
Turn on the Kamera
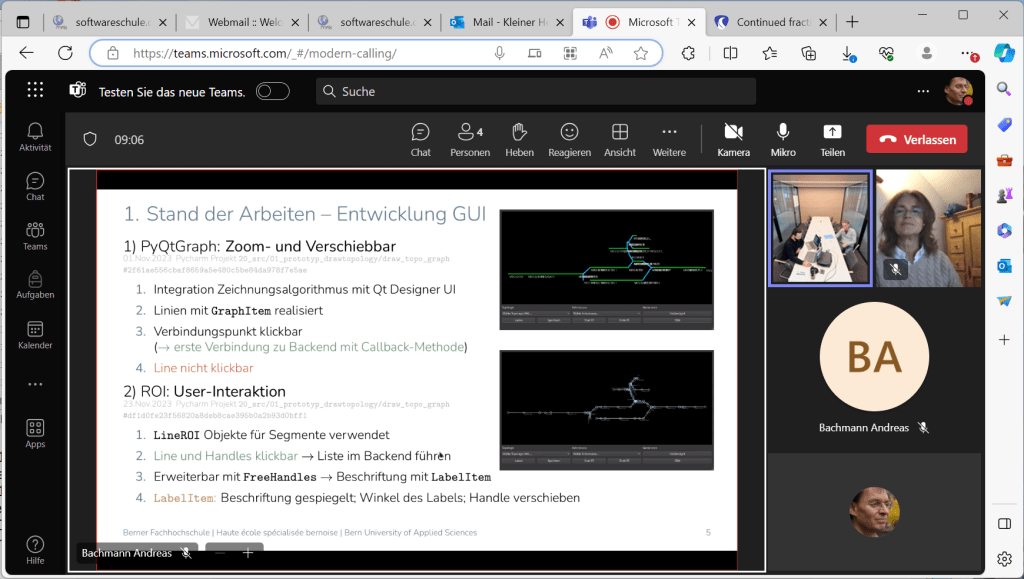click(x=733, y=139)
